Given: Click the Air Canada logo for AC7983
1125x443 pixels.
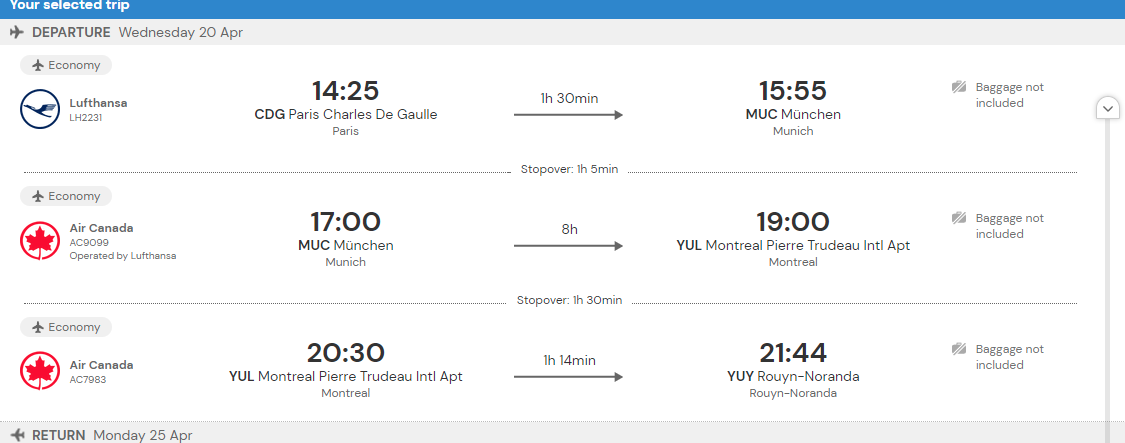Looking at the screenshot, I should 40,371.
